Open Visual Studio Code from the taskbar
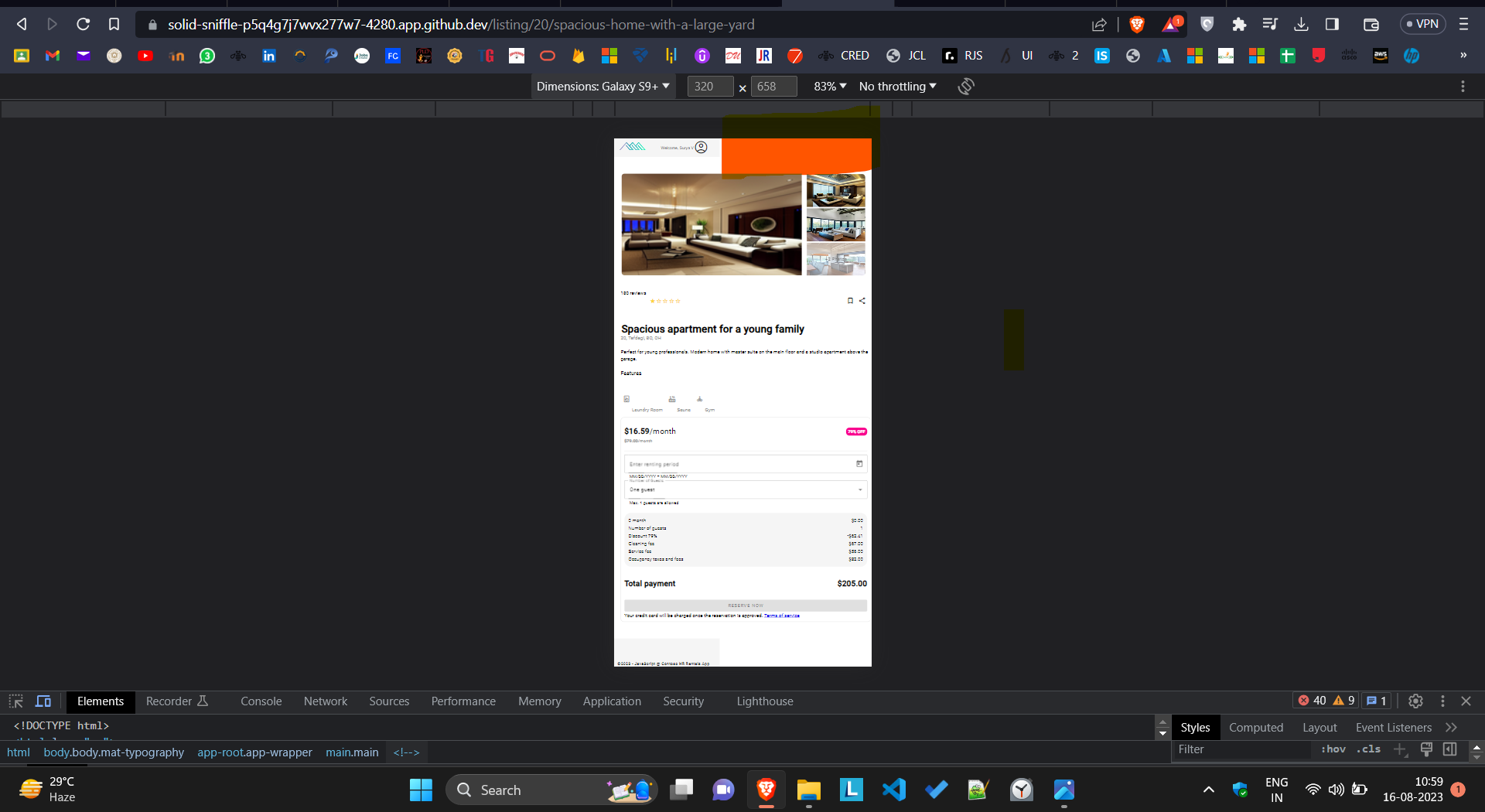Image resolution: width=1485 pixels, height=812 pixels. click(893, 790)
